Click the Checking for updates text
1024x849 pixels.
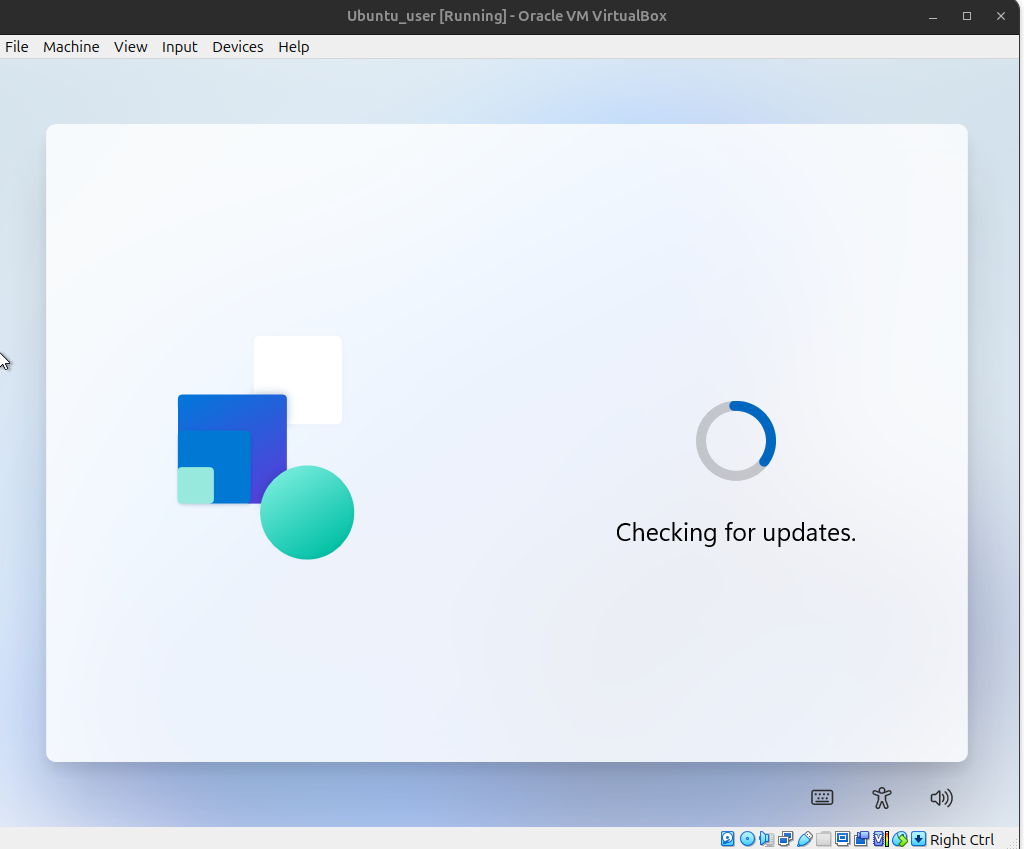click(735, 532)
